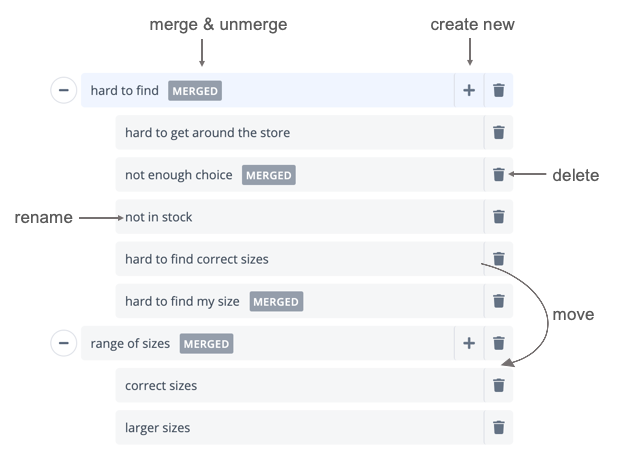Delete the 'larger sizes' item

[499, 428]
